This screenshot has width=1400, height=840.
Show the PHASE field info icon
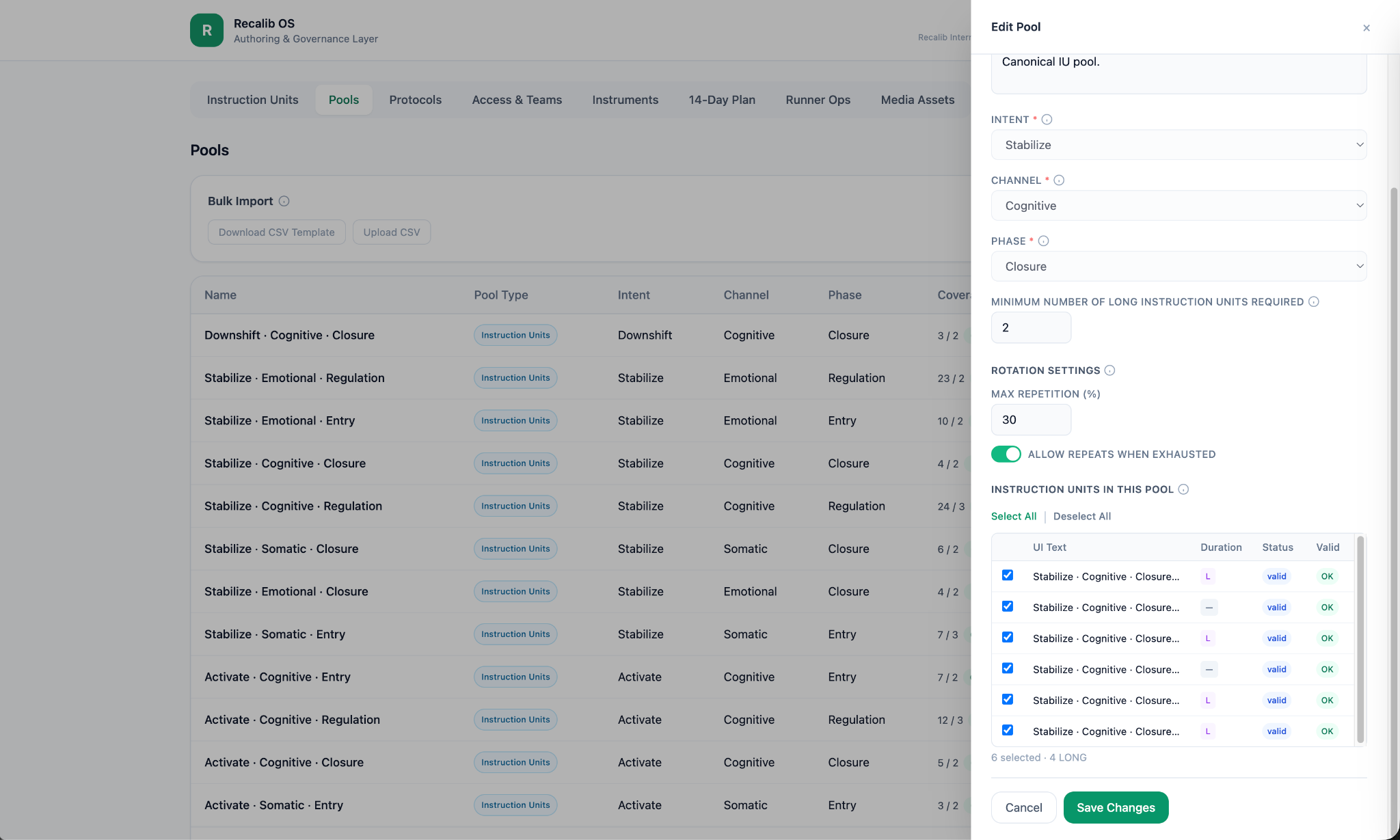(1043, 241)
